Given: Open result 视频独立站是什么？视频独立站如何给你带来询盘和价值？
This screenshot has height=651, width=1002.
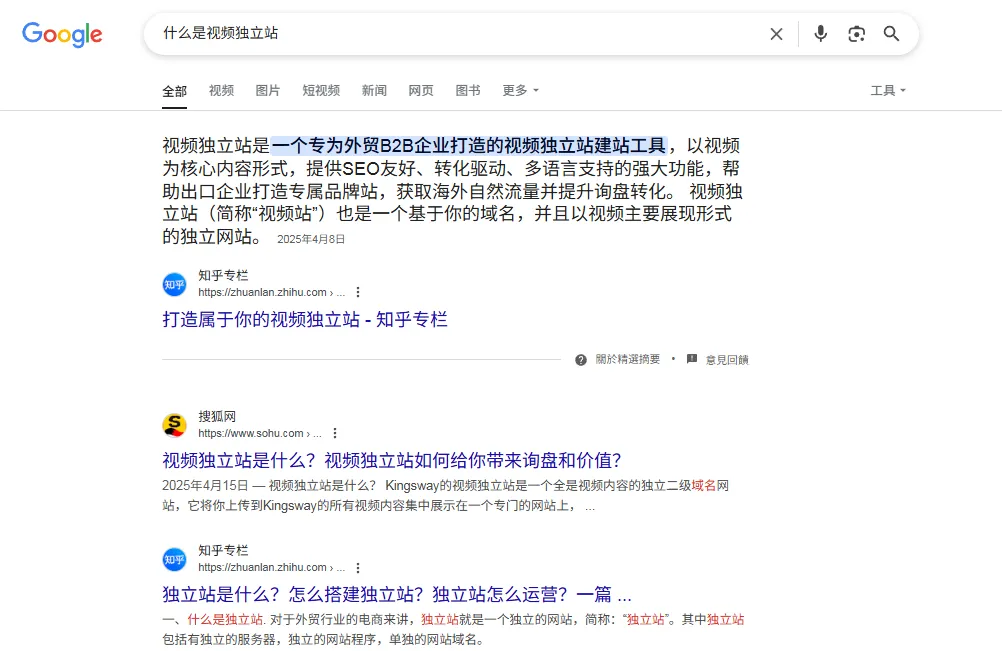Looking at the screenshot, I should (x=392, y=460).
